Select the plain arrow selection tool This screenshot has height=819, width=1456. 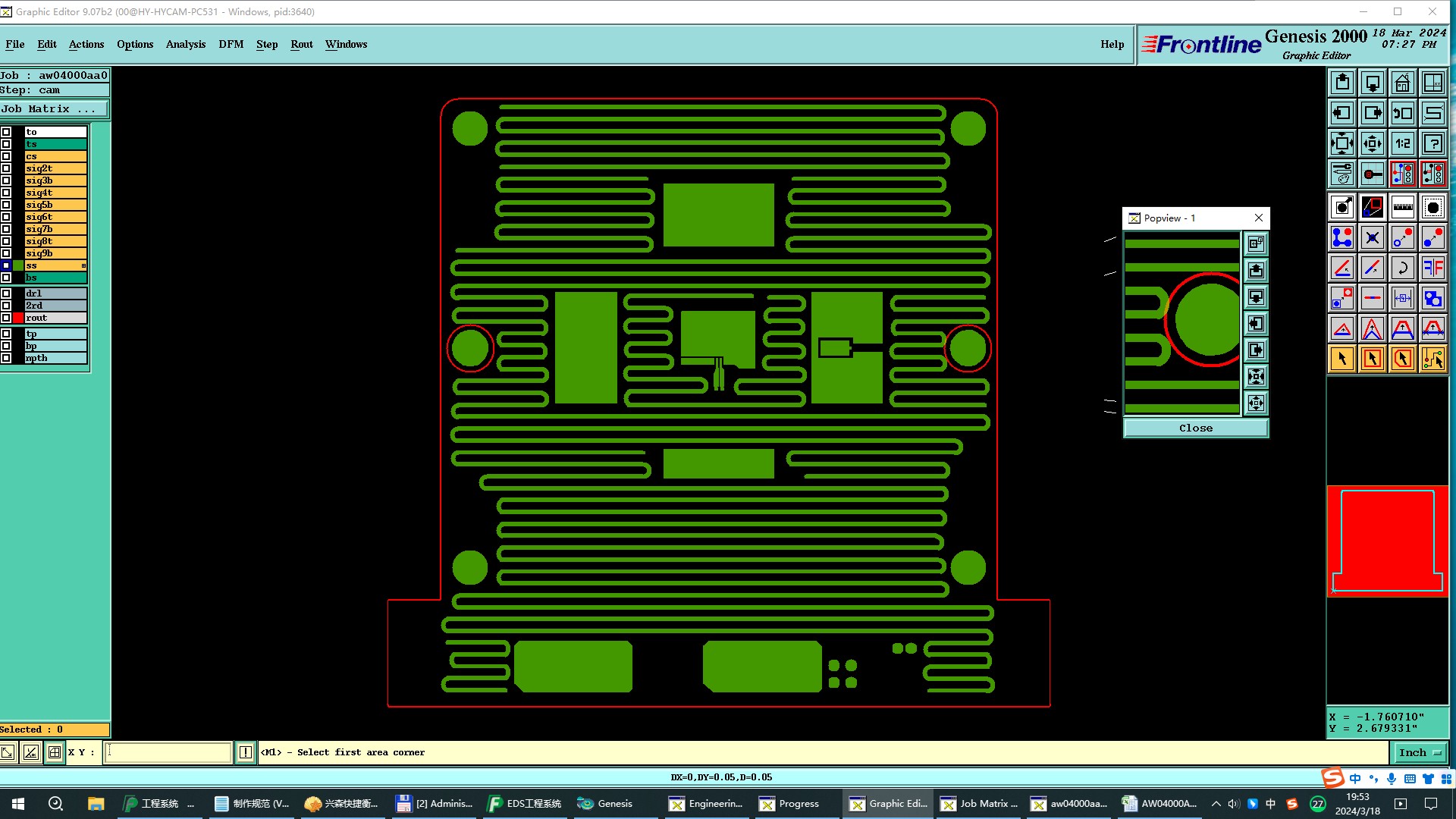1341,359
